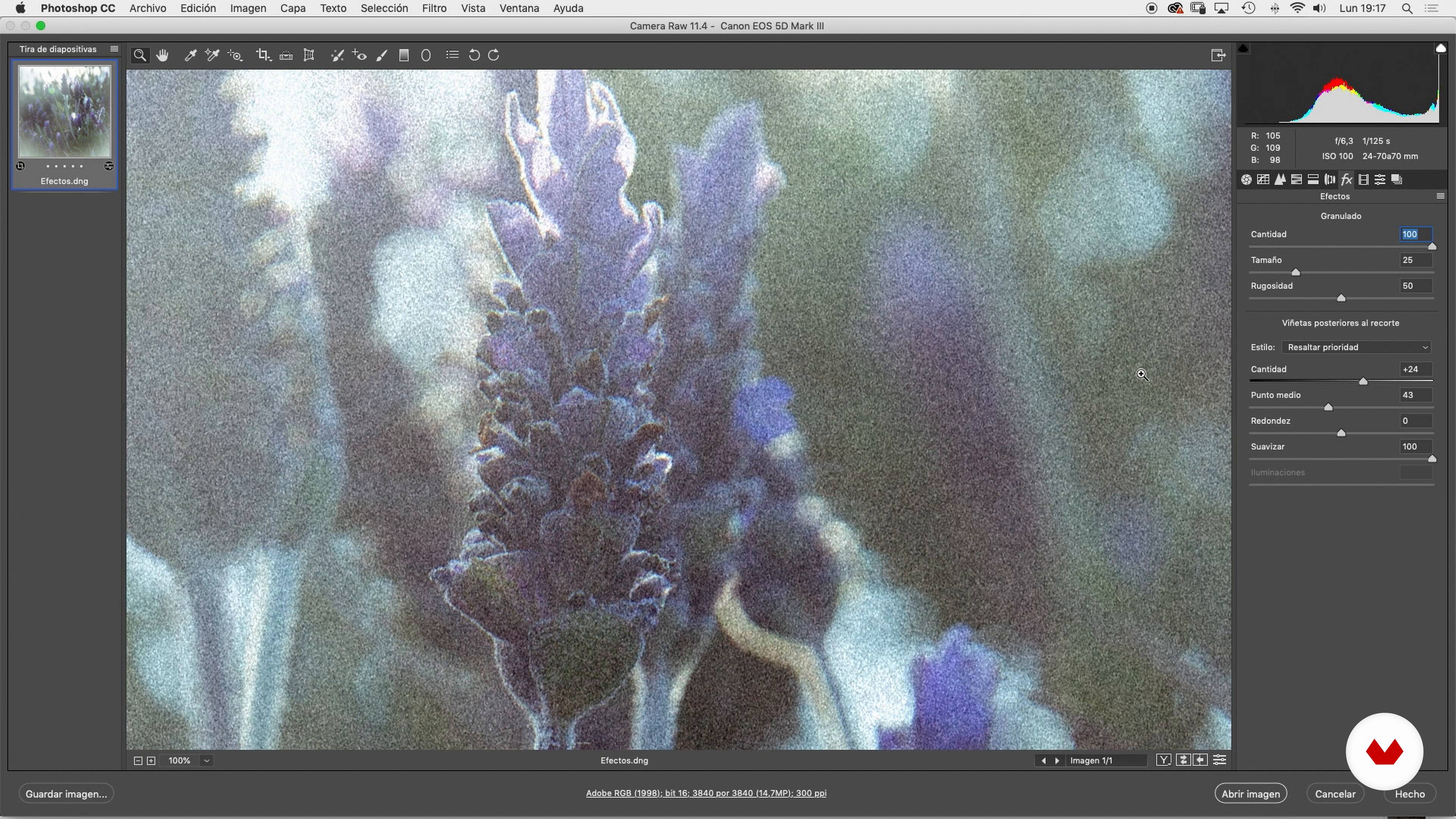Screen dimensions: 1456x819
Task: Select the Graduated Filter tool
Action: coord(404,55)
